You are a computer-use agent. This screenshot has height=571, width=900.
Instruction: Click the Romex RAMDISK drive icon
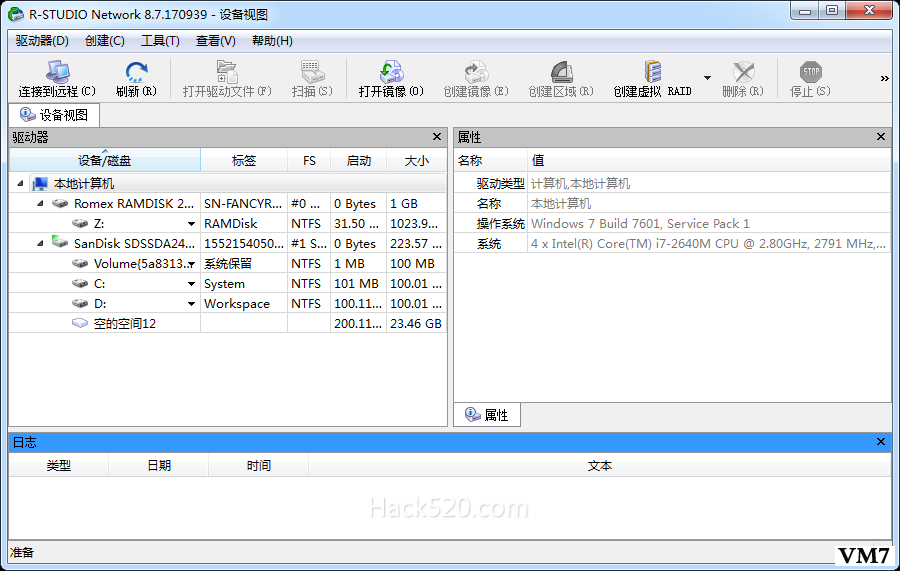pos(60,203)
